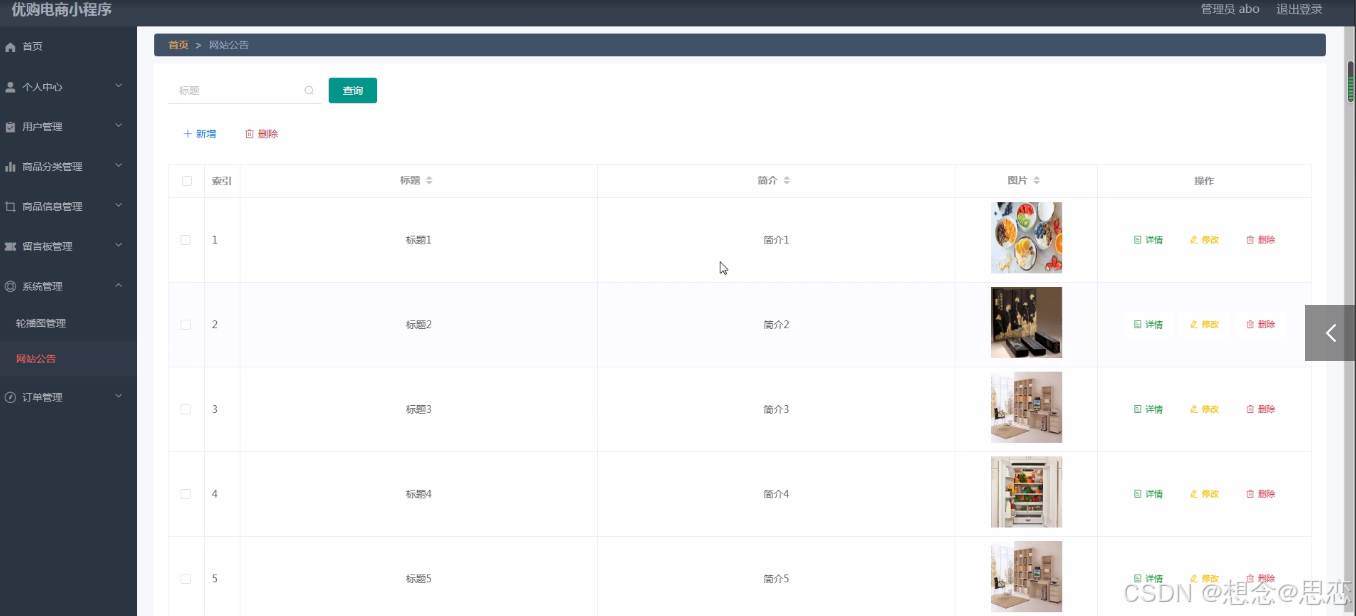
Task: Check the checkbox for row 标题3
Action: point(186,409)
